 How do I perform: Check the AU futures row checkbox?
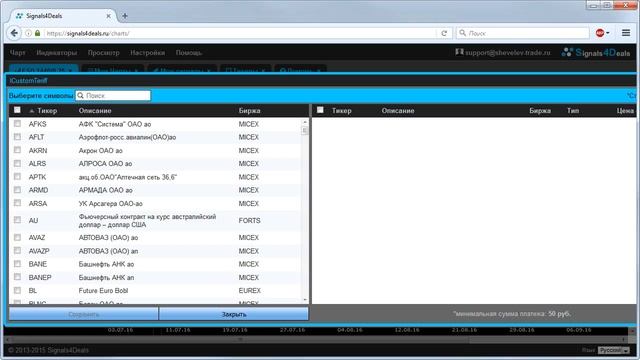coord(17,220)
